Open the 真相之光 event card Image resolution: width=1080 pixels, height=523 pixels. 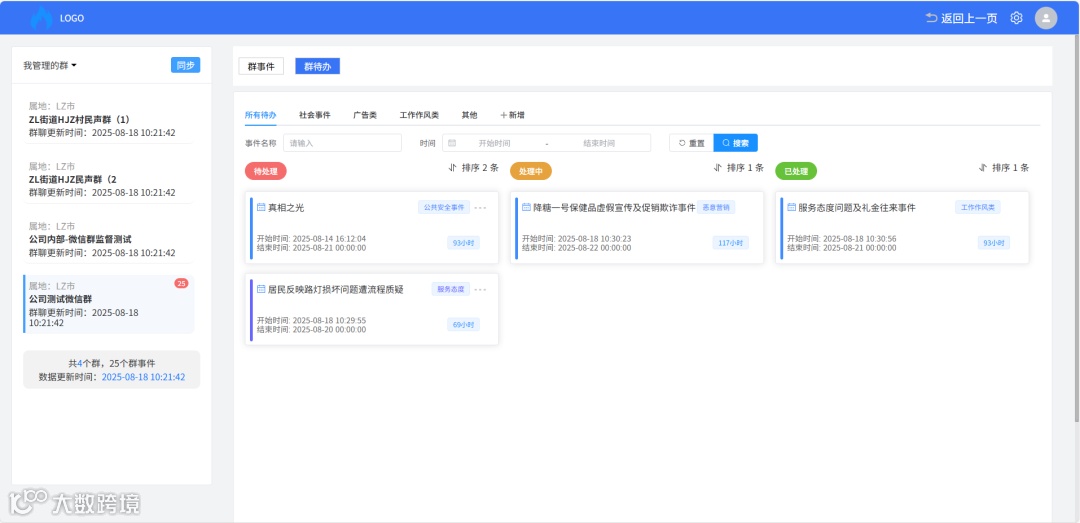pyautogui.click(x=372, y=227)
